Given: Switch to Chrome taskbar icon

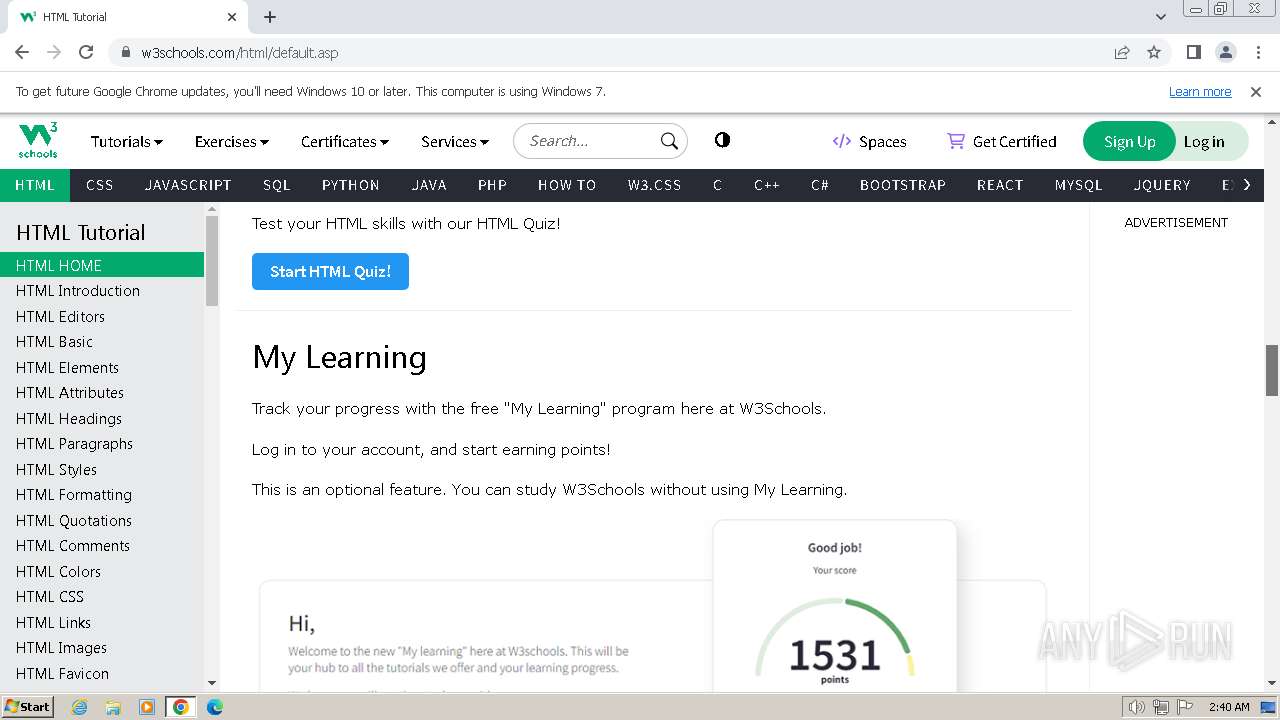Looking at the screenshot, I should coord(181,707).
